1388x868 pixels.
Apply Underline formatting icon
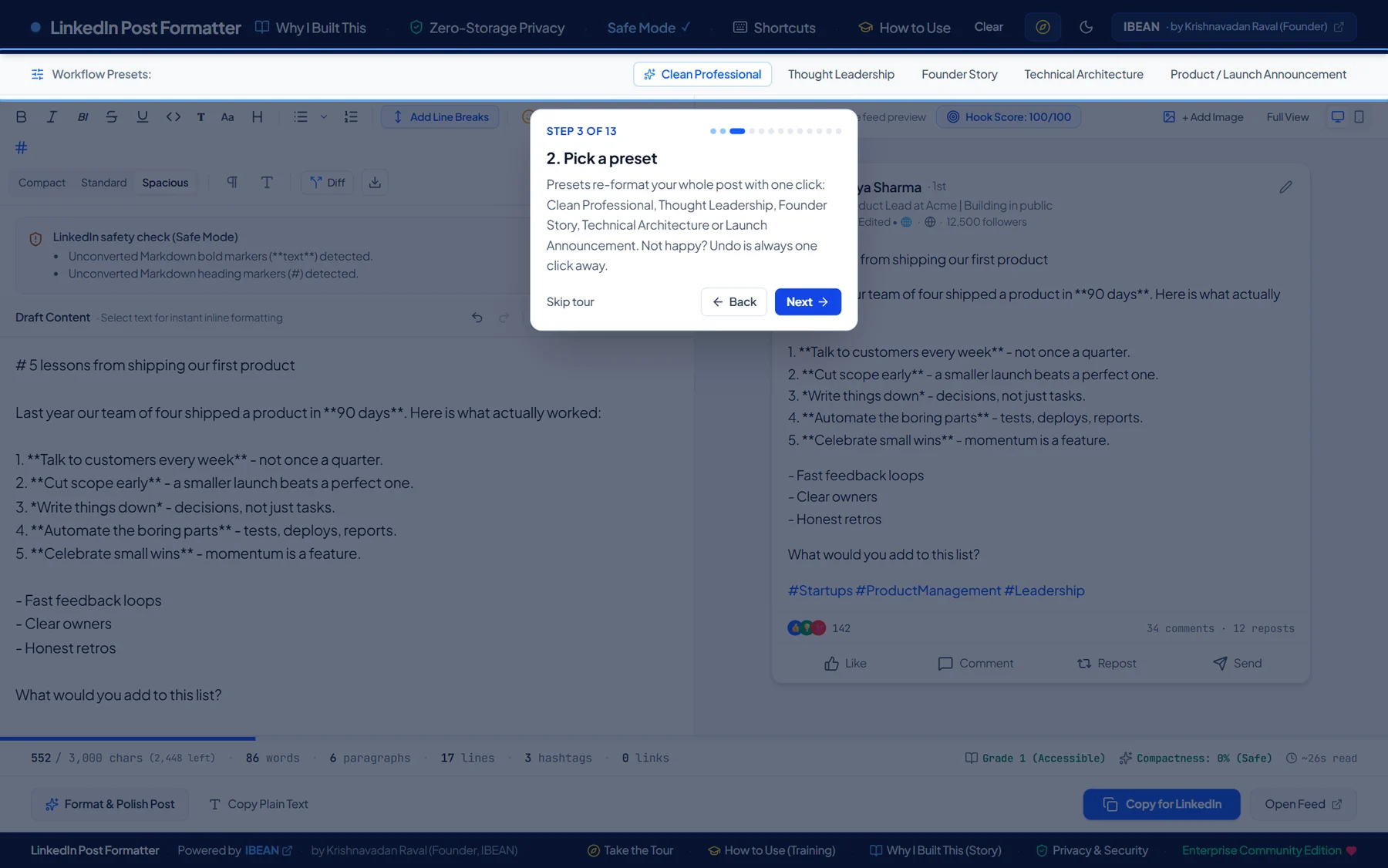click(x=143, y=117)
